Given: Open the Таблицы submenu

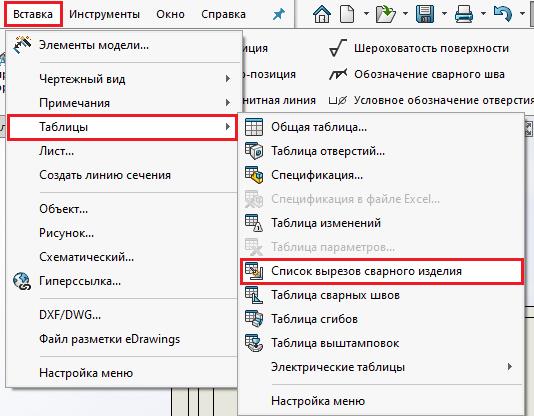Looking at the screenshot, I should [x=122, y=127].
